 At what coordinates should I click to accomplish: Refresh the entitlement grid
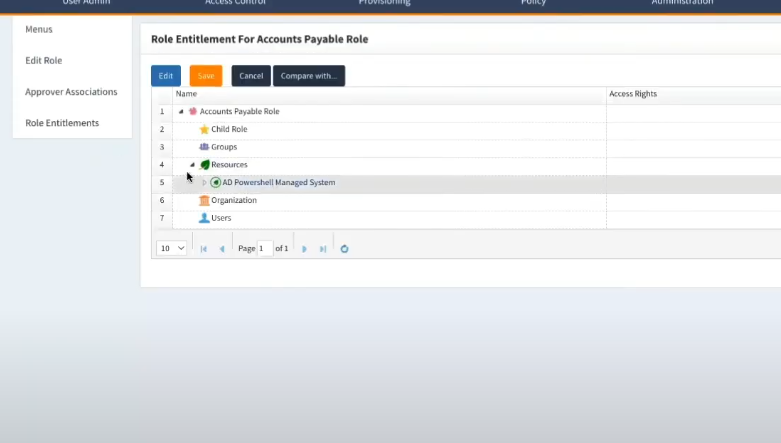coord(344,249)
